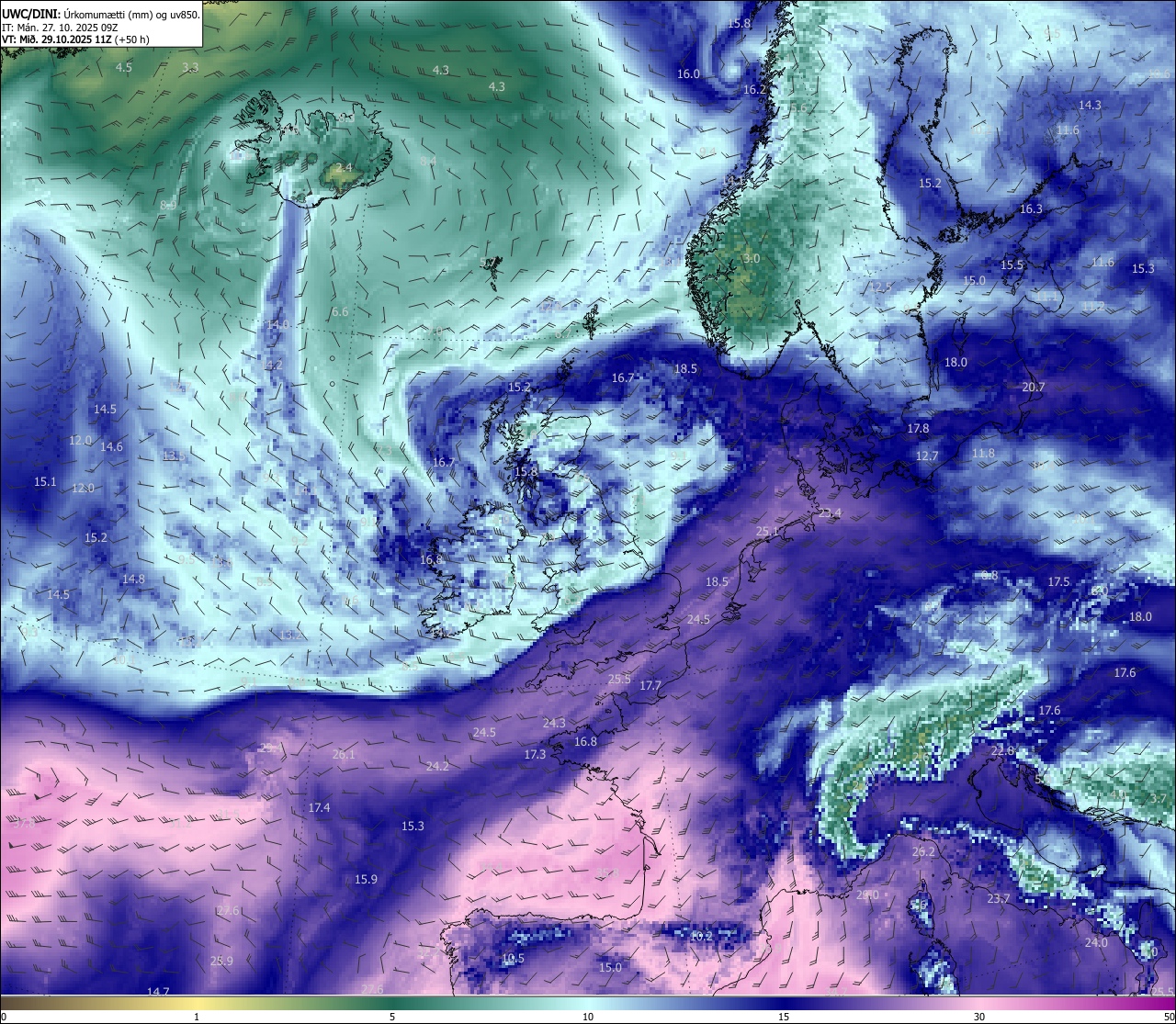The height and width of the screenshot is (1024, 1176).
Task: Click the 14.3 value in the top right
Action: (1090, 106)
